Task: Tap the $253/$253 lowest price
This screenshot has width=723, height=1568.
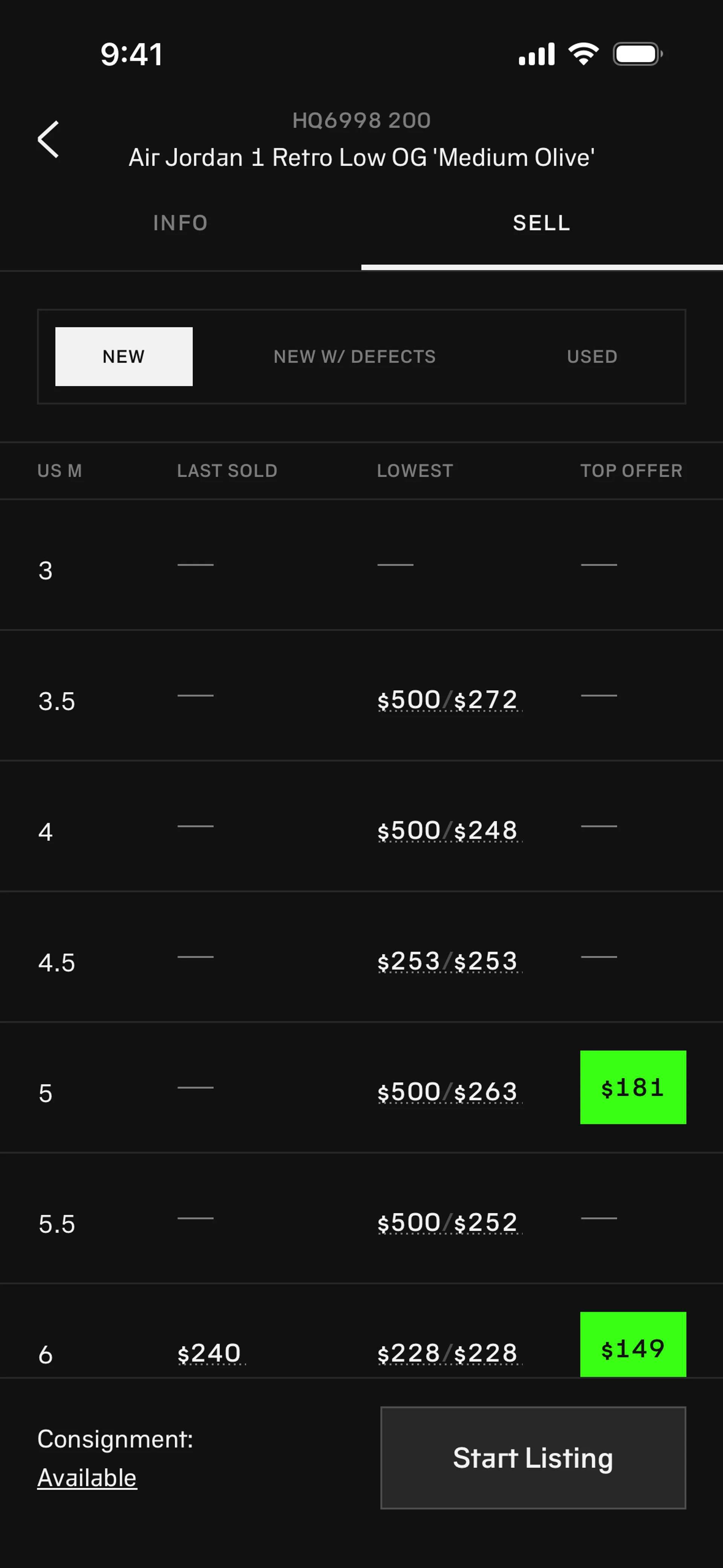Action: [x=448, y=962]
